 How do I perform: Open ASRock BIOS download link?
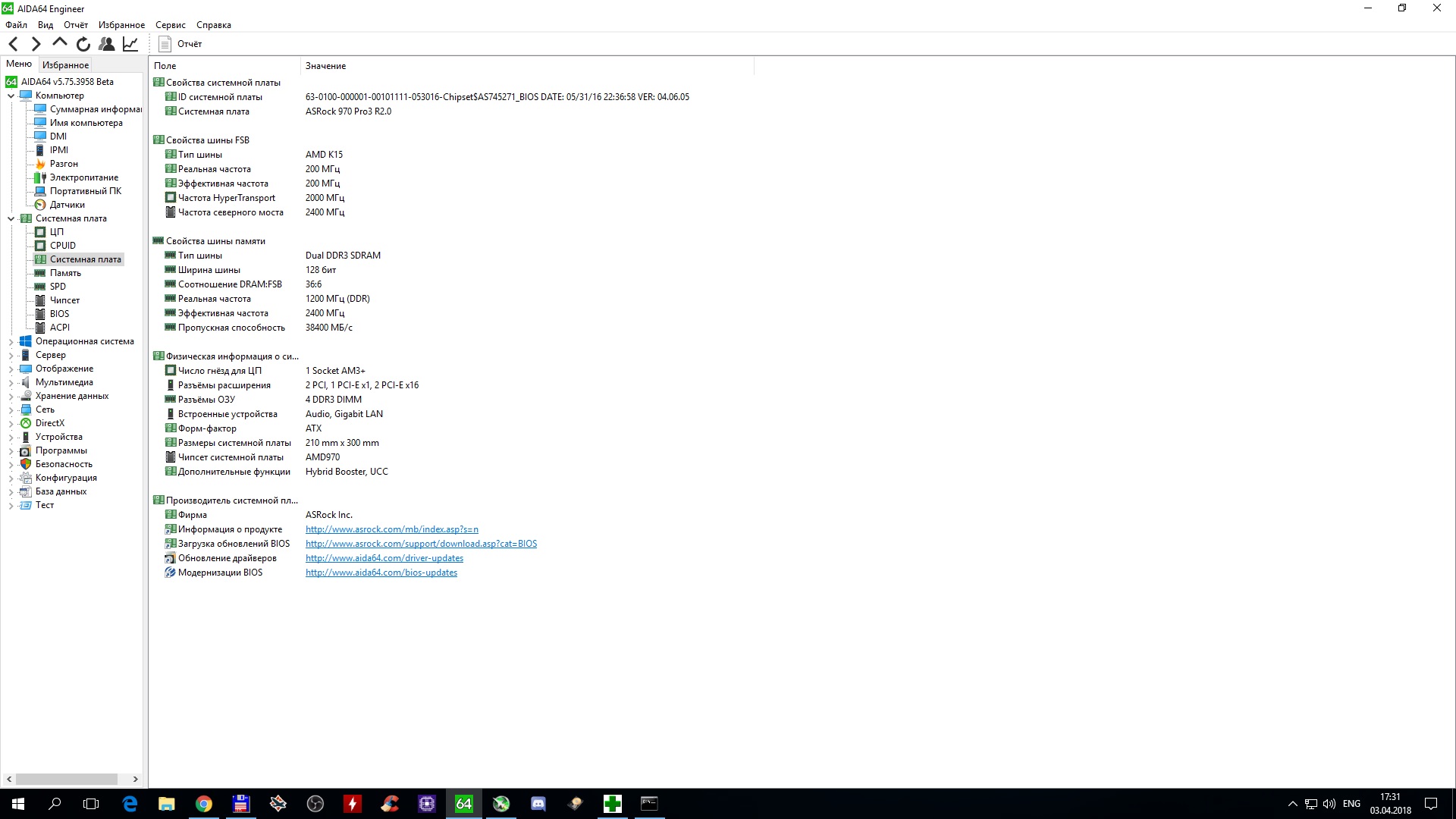(421, 544)
